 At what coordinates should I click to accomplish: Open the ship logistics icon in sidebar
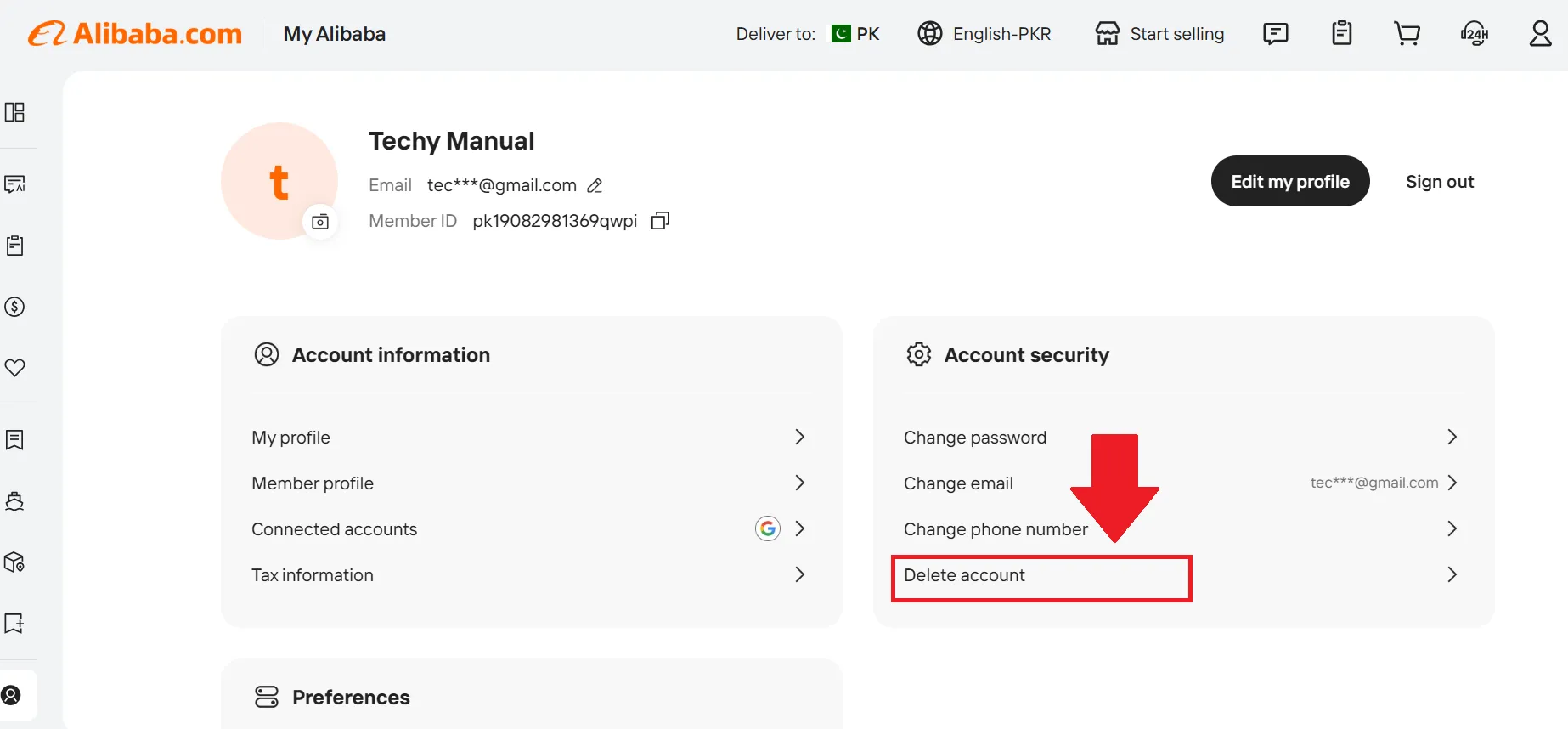[14, 500]
